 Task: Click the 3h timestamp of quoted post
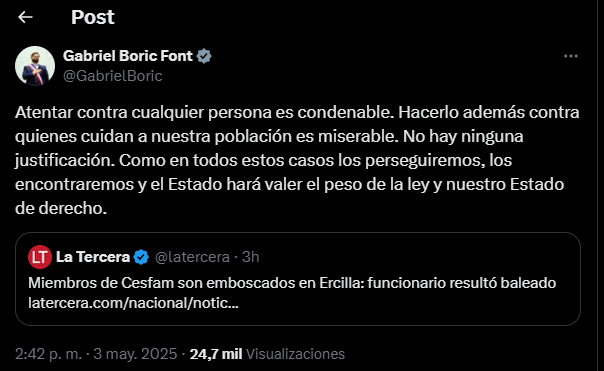click(x=250, y=257)
